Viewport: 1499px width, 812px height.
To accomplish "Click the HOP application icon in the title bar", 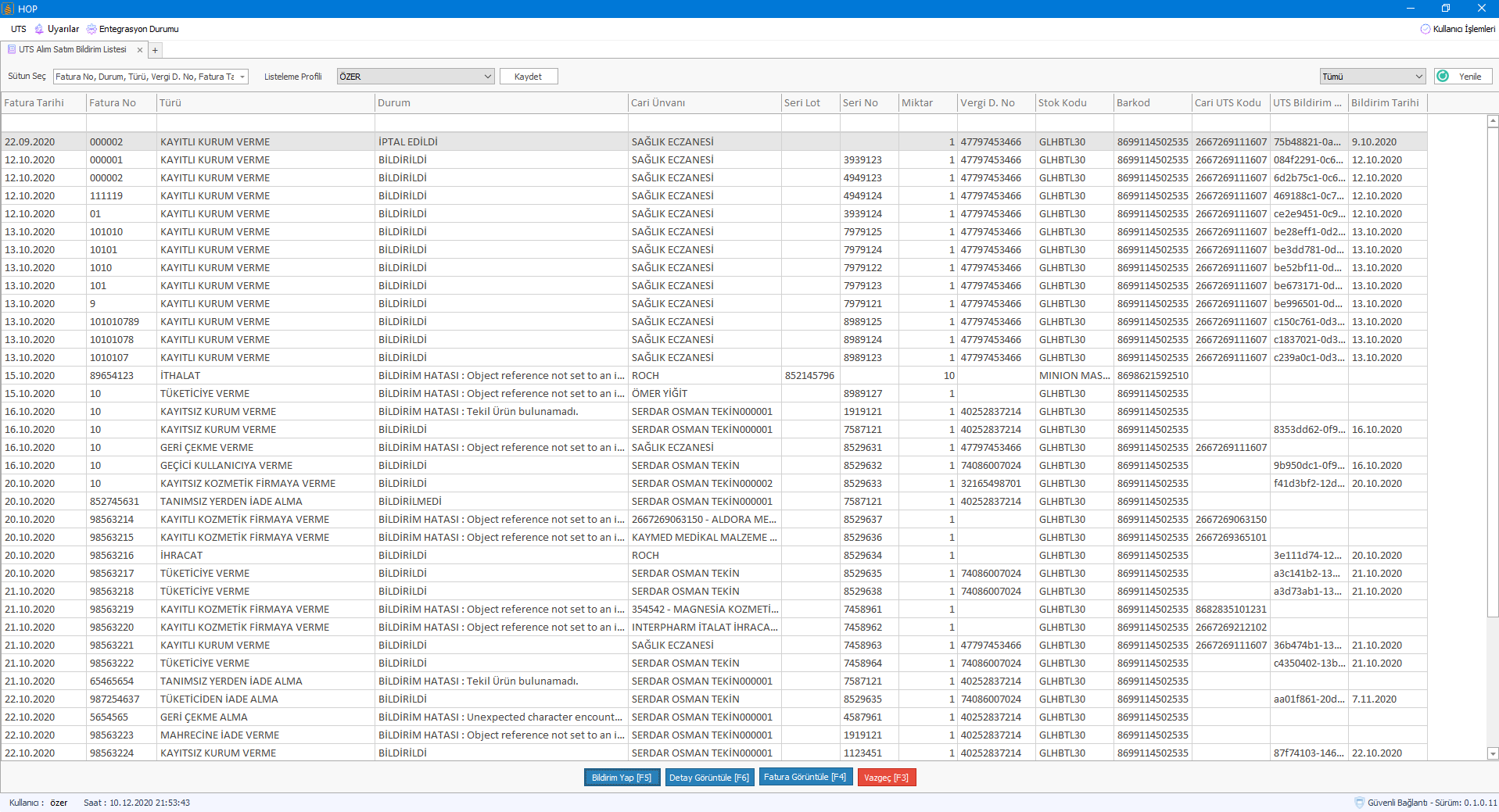I will click(7, 9).
